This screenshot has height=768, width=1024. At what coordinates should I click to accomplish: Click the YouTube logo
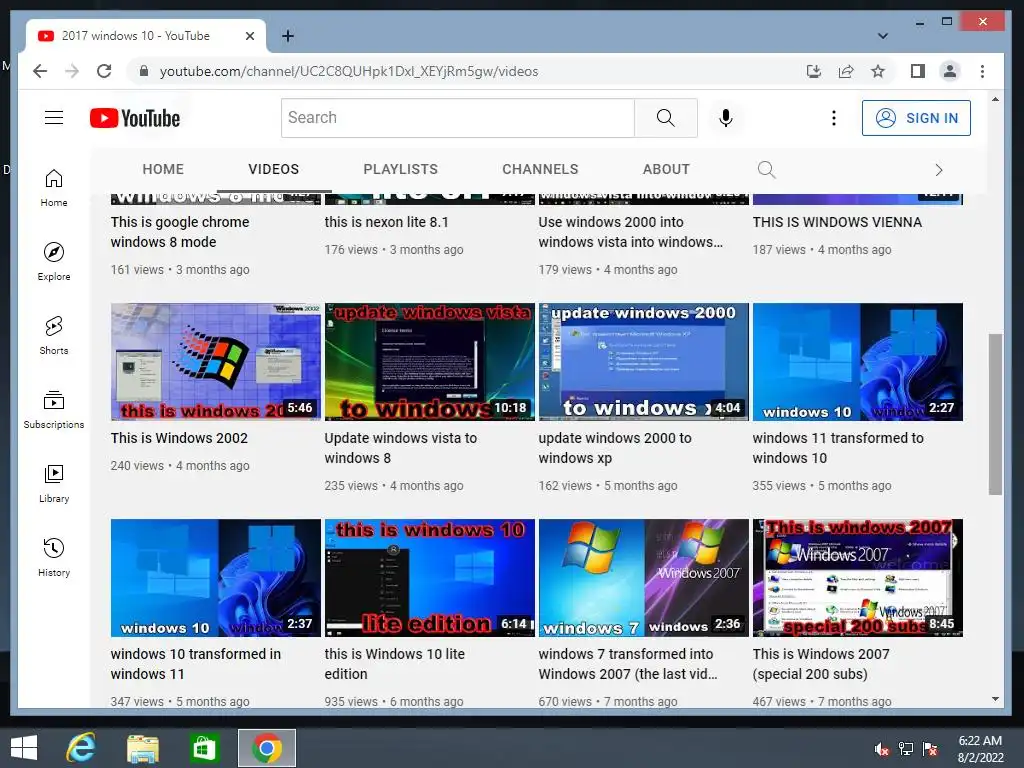pyautogui.click(x=135, y=118)
